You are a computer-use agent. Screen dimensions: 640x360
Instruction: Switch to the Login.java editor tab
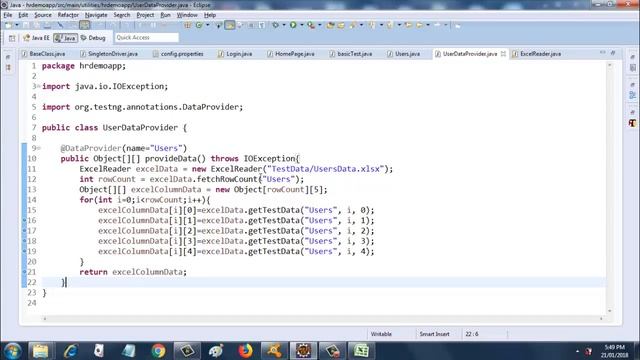(235, 54)
